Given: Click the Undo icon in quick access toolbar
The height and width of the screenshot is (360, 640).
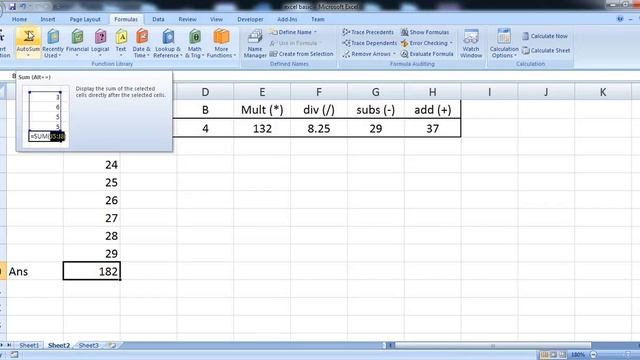Looking at the screenshot, I should (23, 7).
